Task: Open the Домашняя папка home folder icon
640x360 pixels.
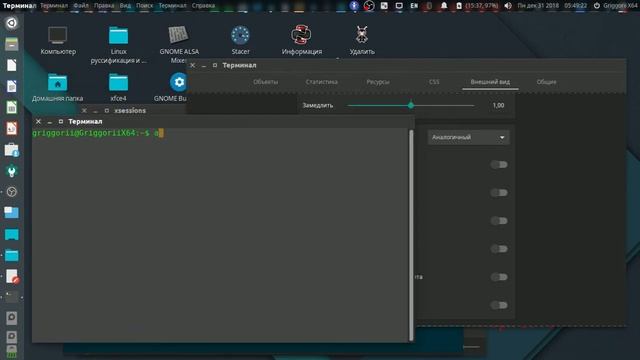Action: coord(58,87)
